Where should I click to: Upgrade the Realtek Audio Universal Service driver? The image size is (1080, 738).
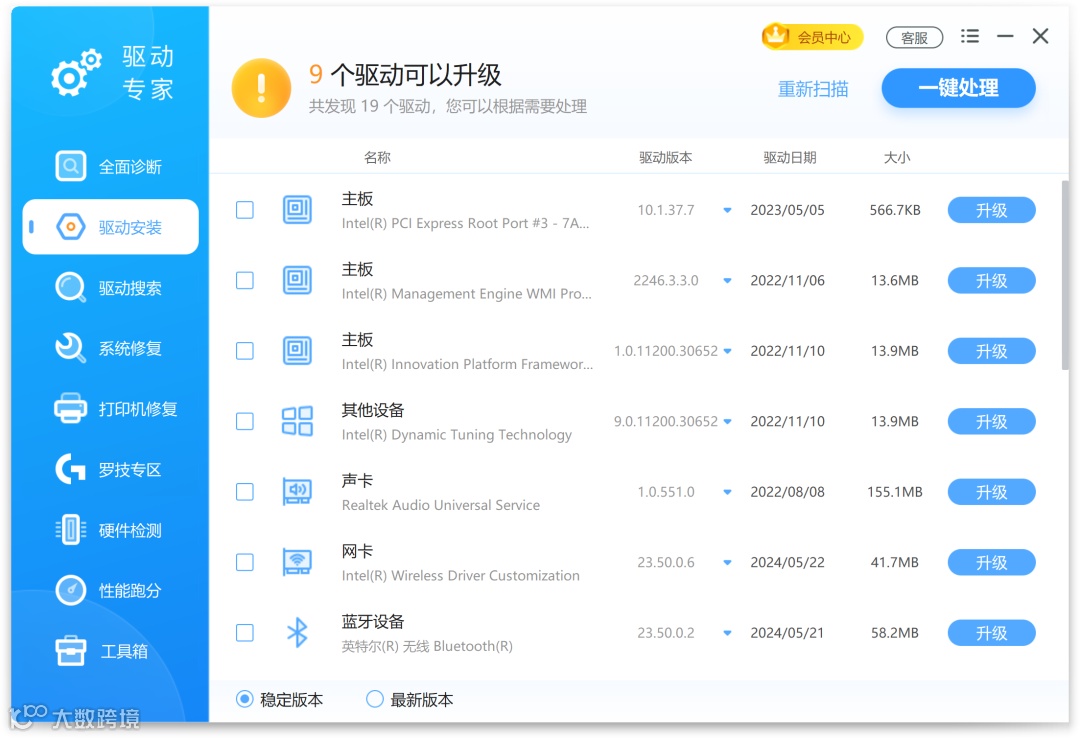coord(991,492)
